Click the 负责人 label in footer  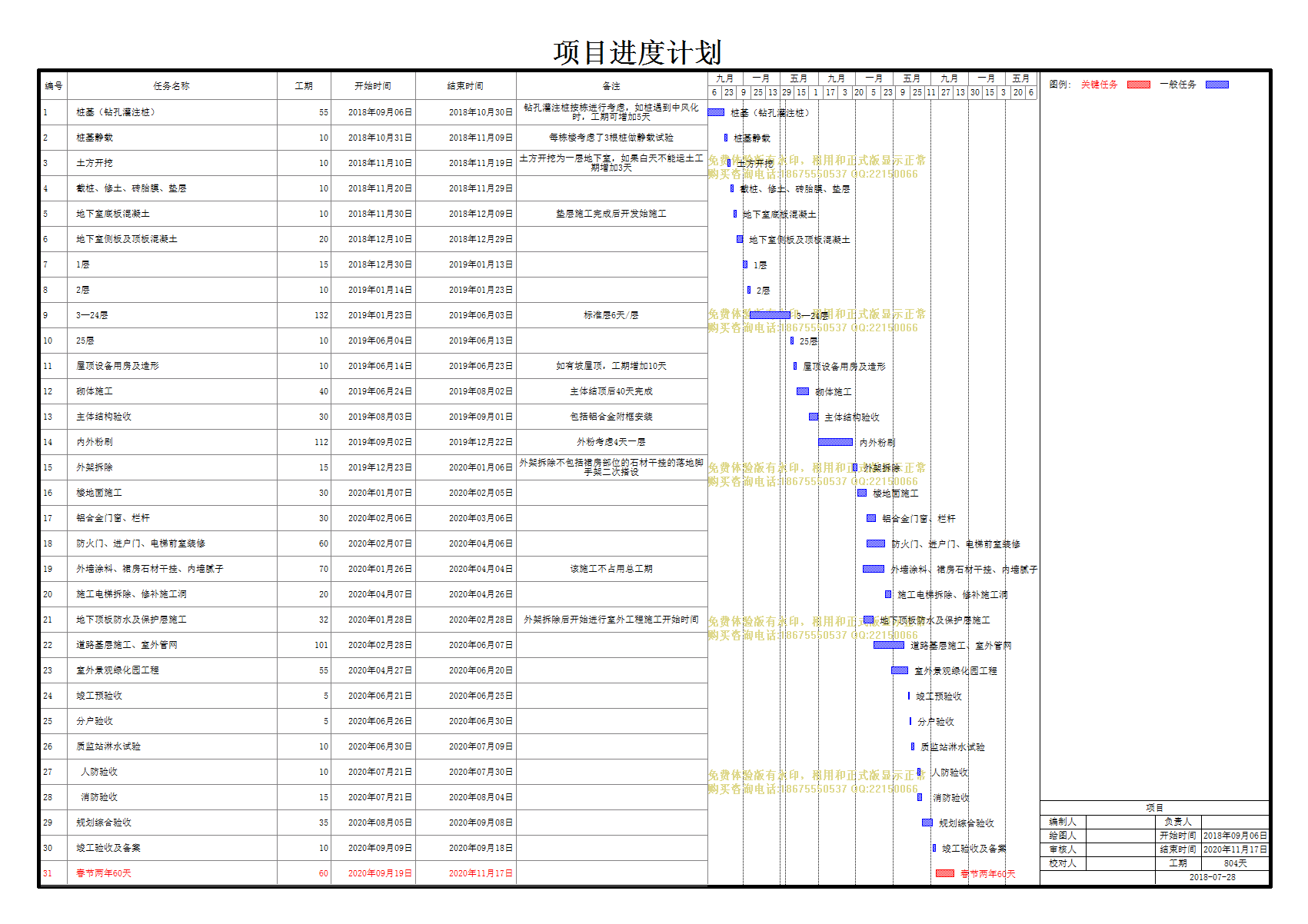tap(1178, 822)
